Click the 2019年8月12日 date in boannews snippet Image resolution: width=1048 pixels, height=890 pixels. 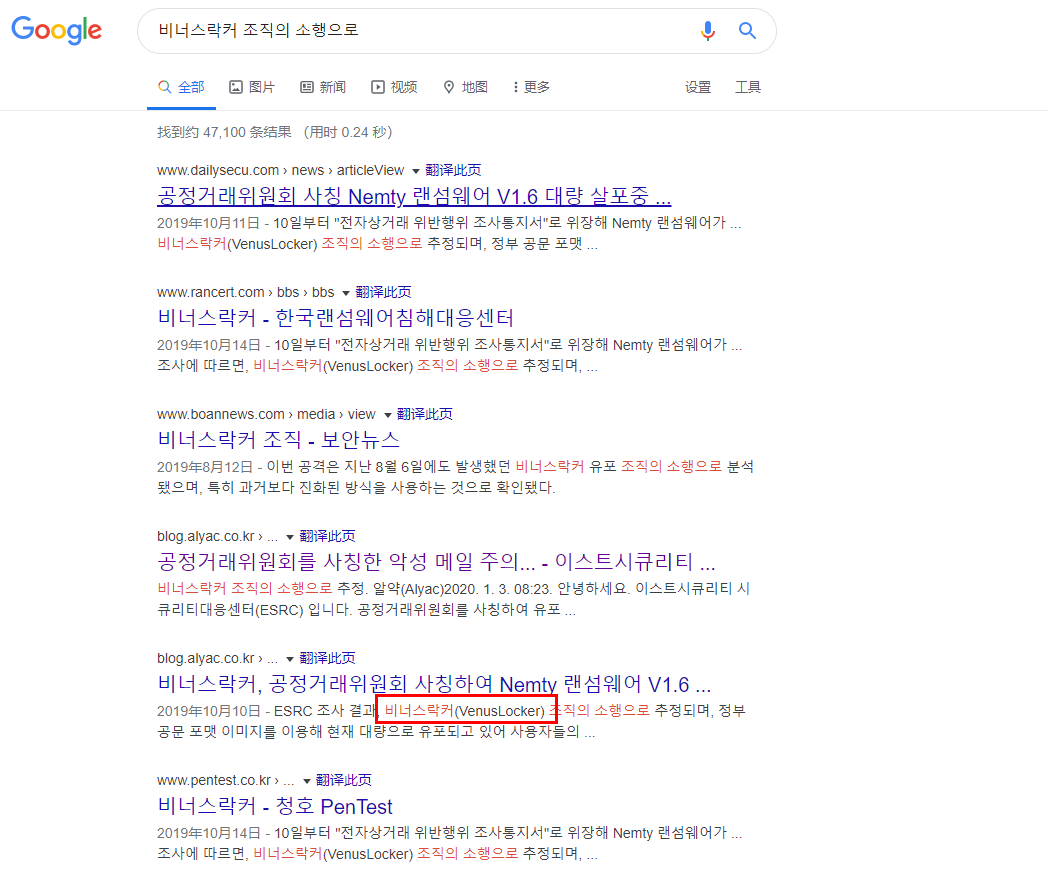tap(205, 466)
